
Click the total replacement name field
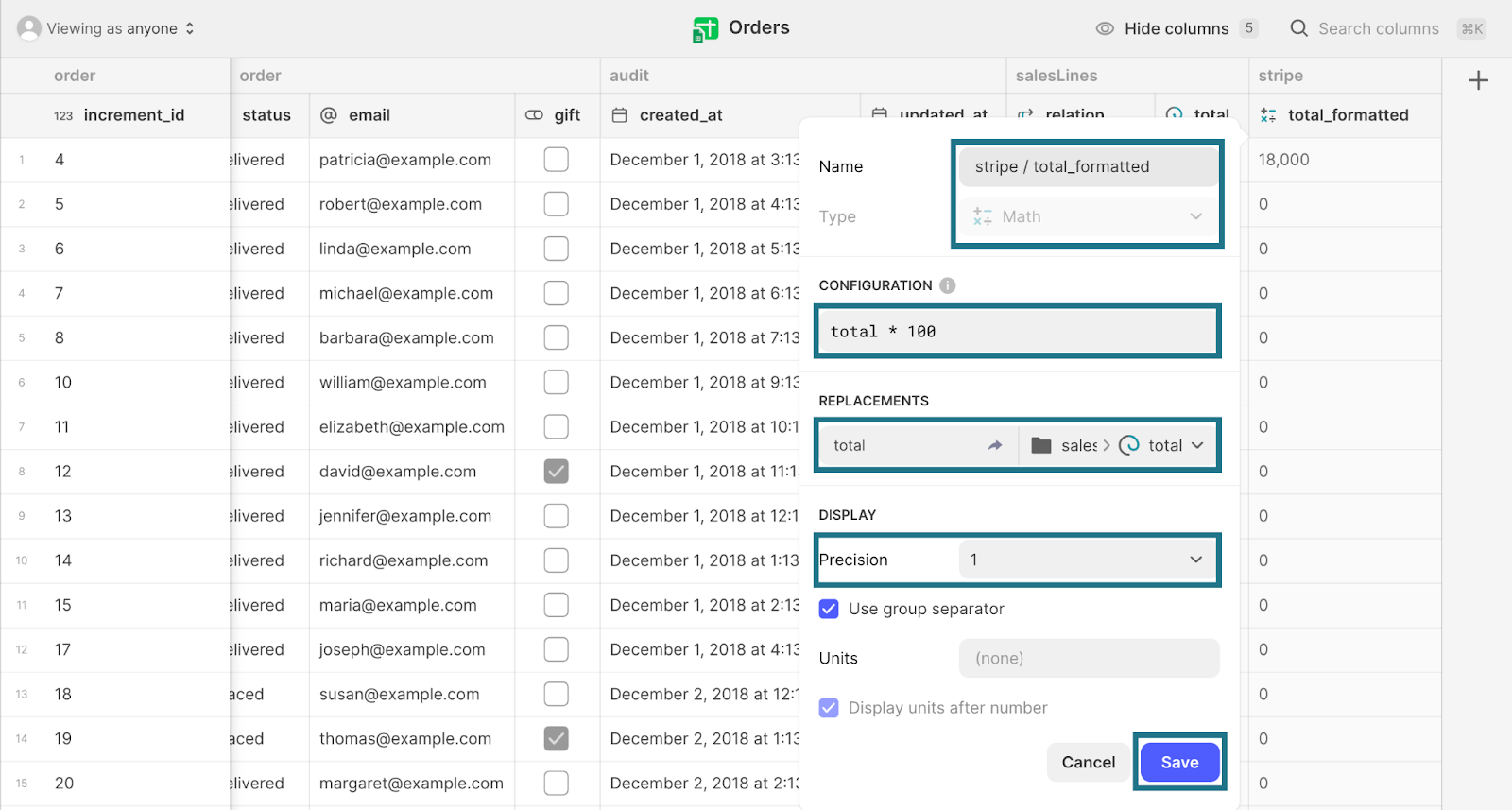click(x=918, y=445)
